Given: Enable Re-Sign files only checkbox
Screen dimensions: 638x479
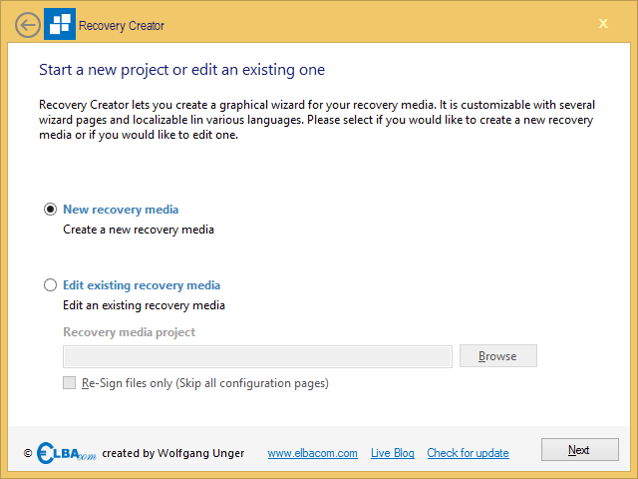Looking at the screenshot, I should pyautogui.click(x=69, y=383).
